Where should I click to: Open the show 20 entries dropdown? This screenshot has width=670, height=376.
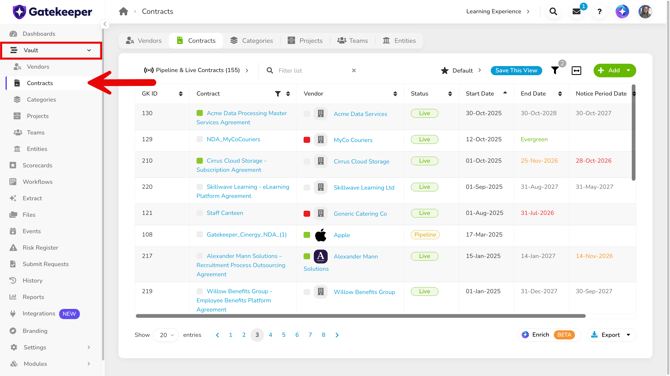166,335
